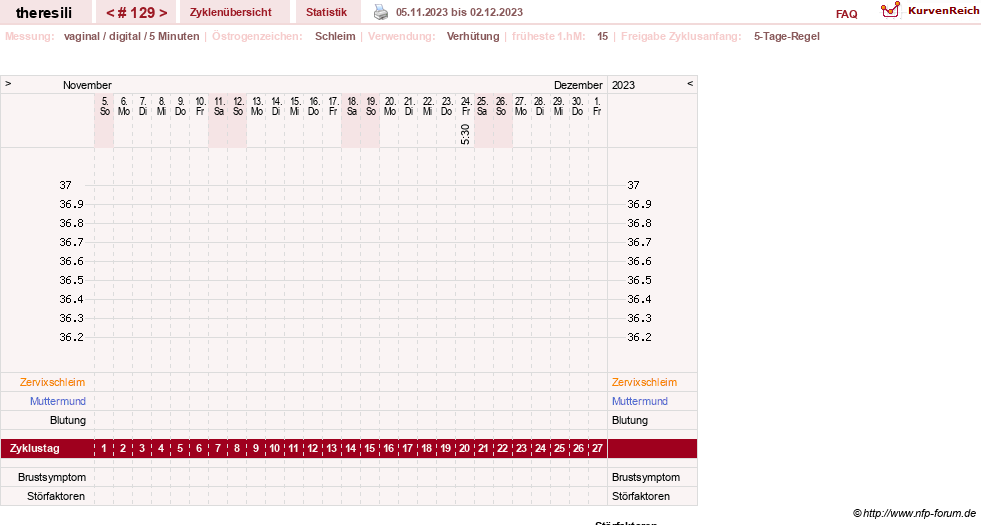Select right Brustsymptom row label
981x525 pixels.
click(x=646, y=477)
